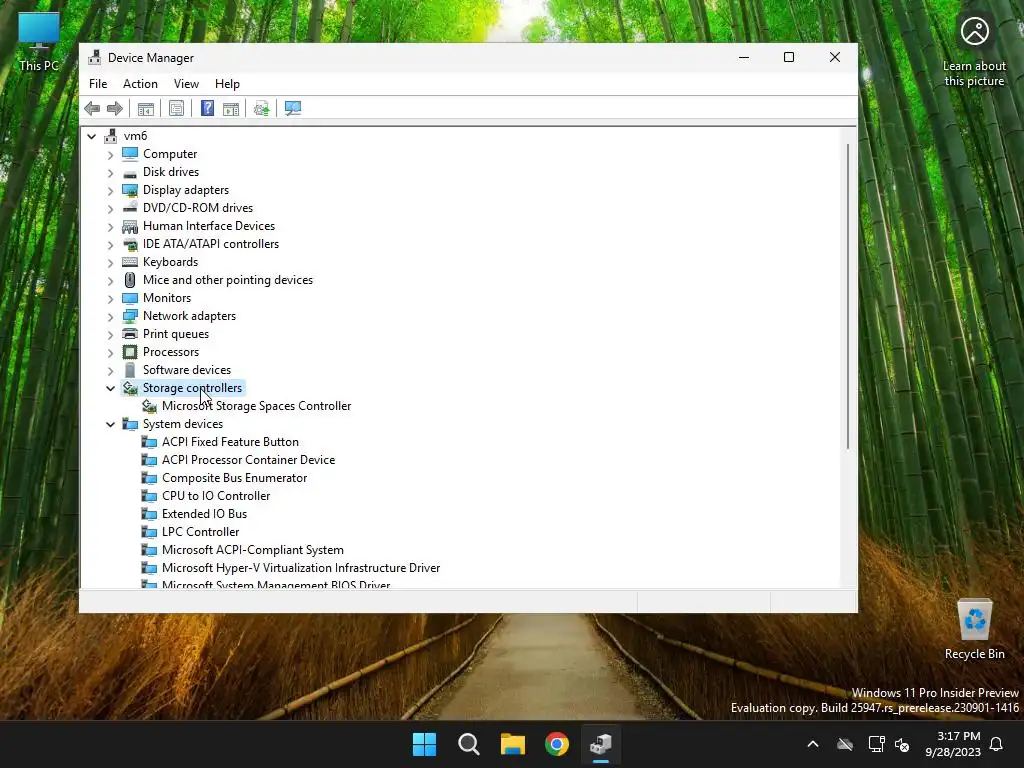Open the Help menu
Screen dimensions: 1024x768
pyautogui.click(x=227, y=84)
